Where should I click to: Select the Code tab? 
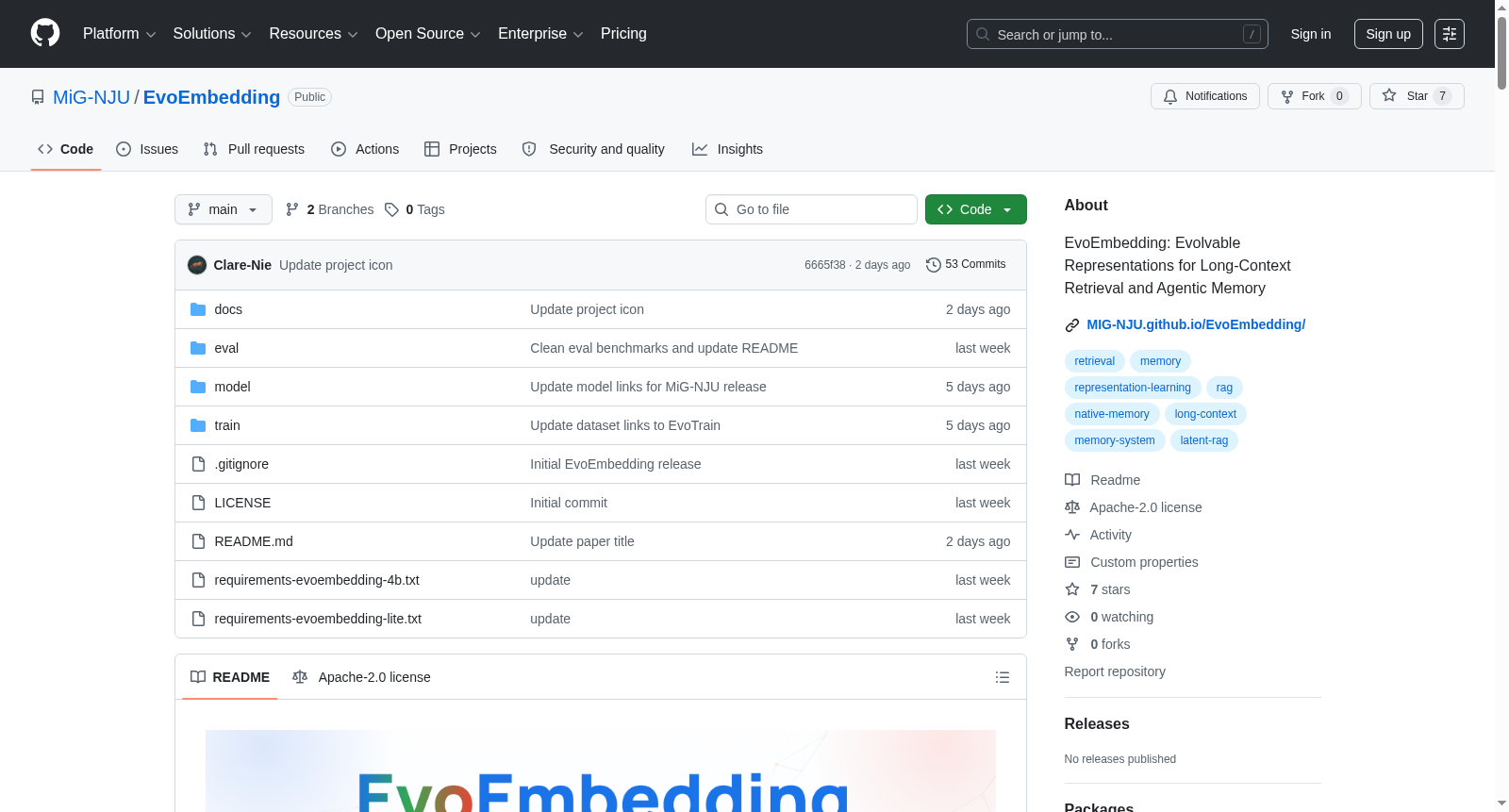point(66,149)
